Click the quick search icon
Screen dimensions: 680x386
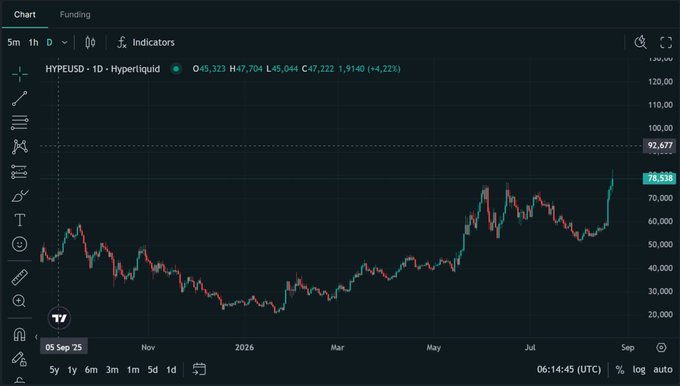(641, 42)
